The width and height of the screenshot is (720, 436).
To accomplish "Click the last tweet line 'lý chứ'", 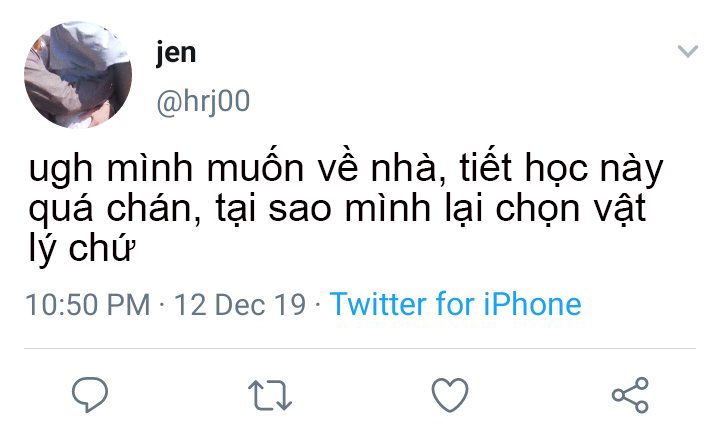I will point(82,248).
